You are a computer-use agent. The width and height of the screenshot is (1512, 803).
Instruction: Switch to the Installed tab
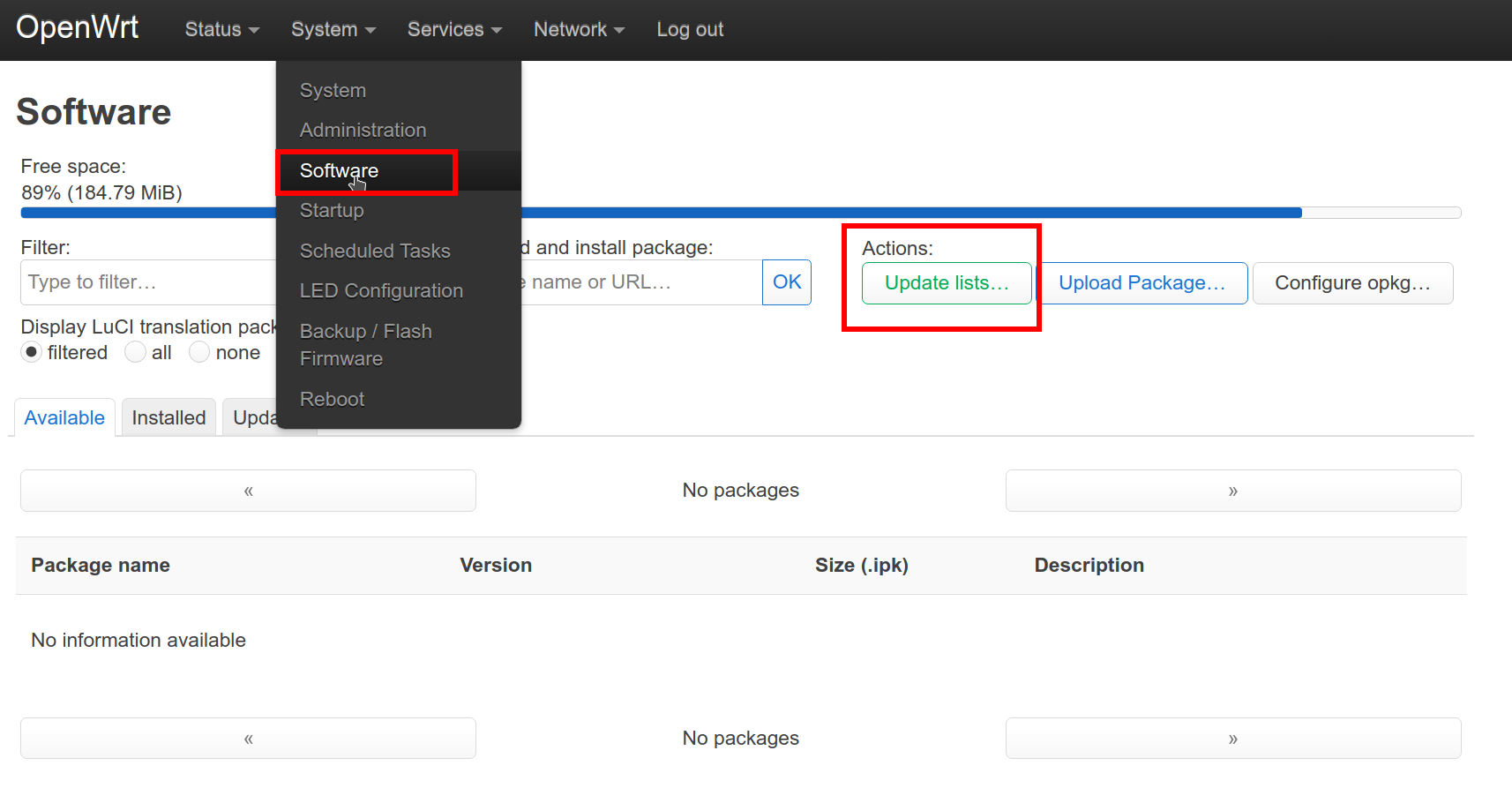pyautogui.click(x=168, y=418)
